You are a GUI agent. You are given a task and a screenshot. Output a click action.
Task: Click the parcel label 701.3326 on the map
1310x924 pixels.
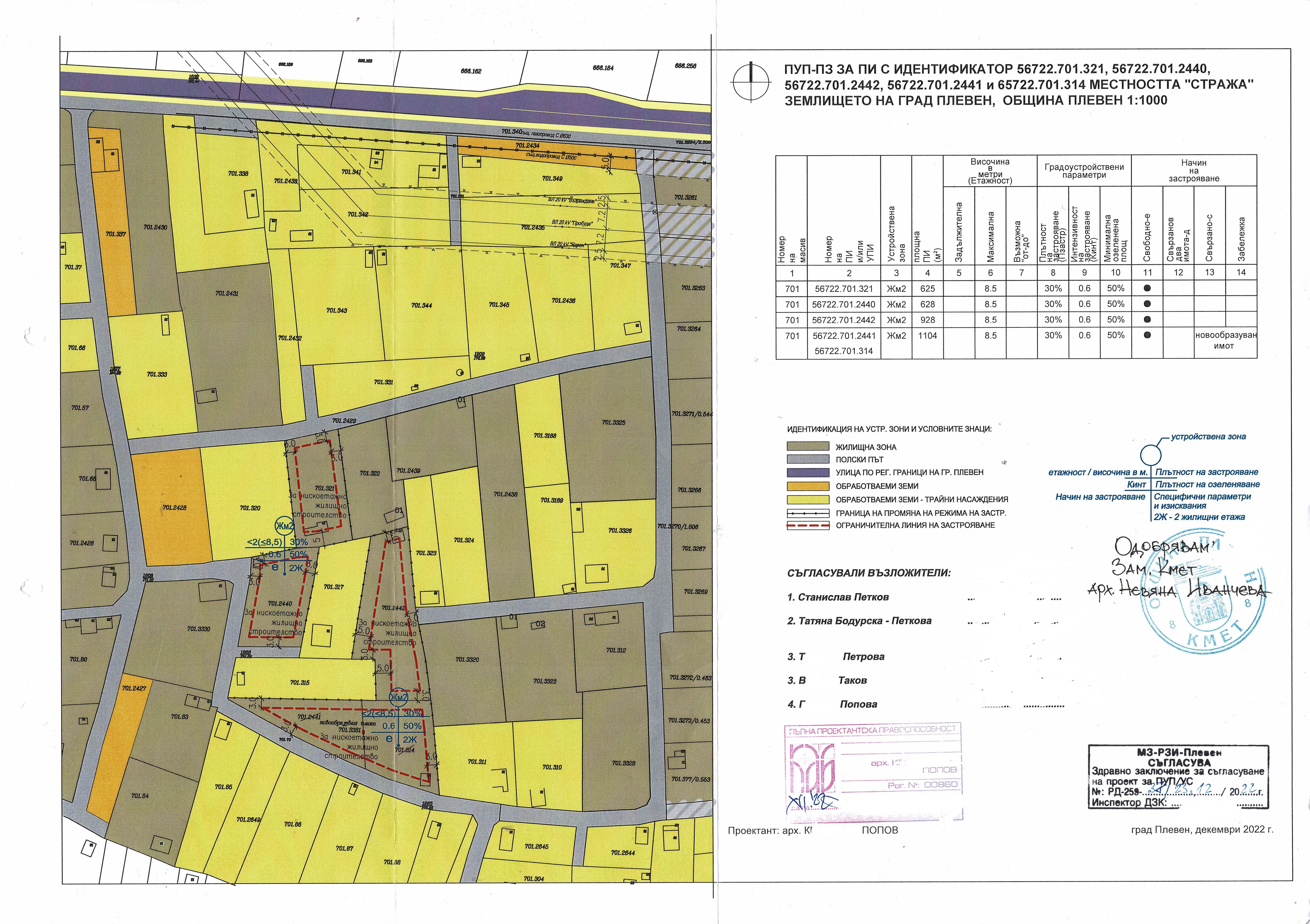click(619, 530)
